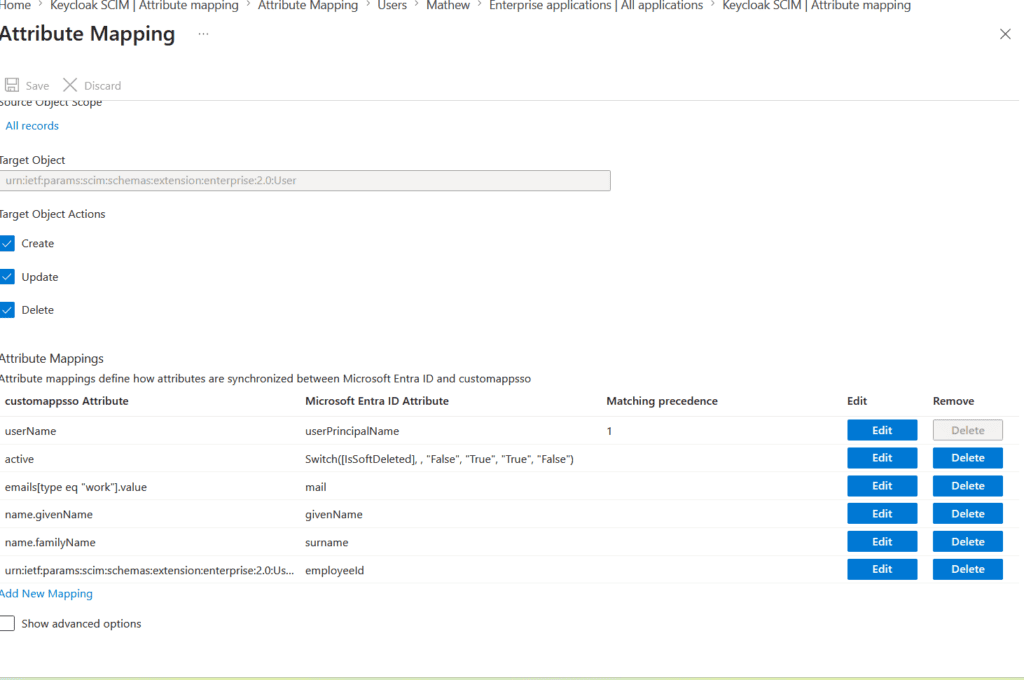Image resolution: width=1024 pixels, height=680 pixels.
Task: Delete the name.familyName mapping
Action: (x=967, y=542)
